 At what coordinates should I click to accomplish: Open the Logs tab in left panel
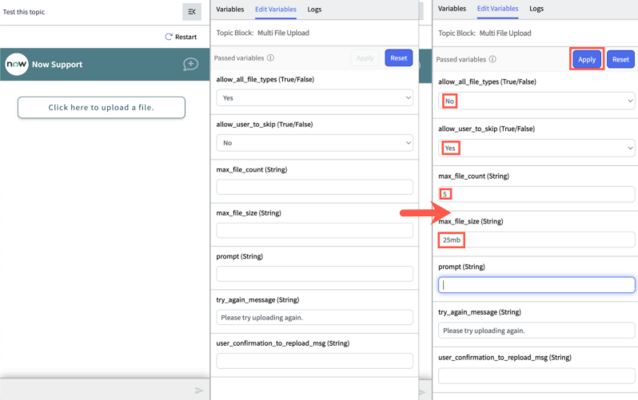[314, 9]
